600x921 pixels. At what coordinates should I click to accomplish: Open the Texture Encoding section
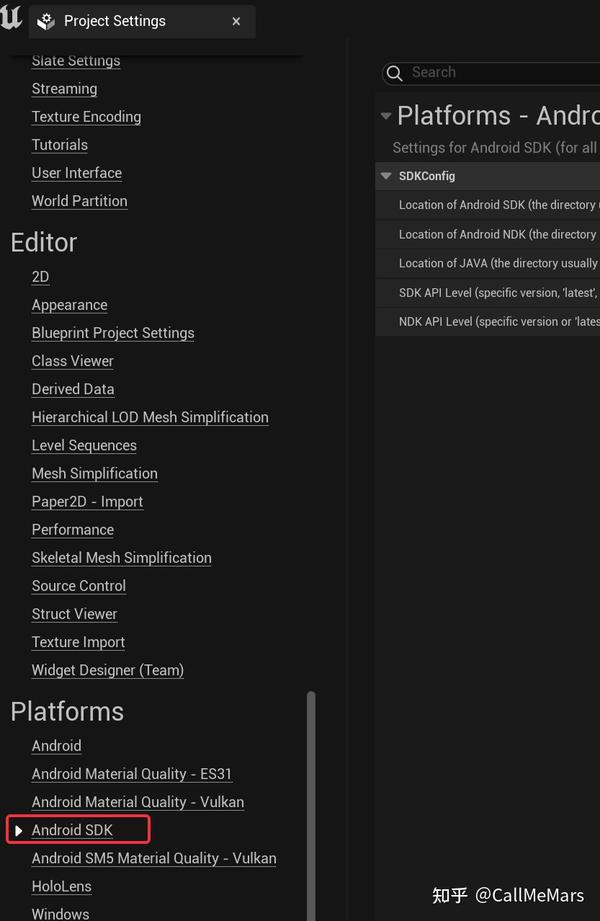point(86,117)
